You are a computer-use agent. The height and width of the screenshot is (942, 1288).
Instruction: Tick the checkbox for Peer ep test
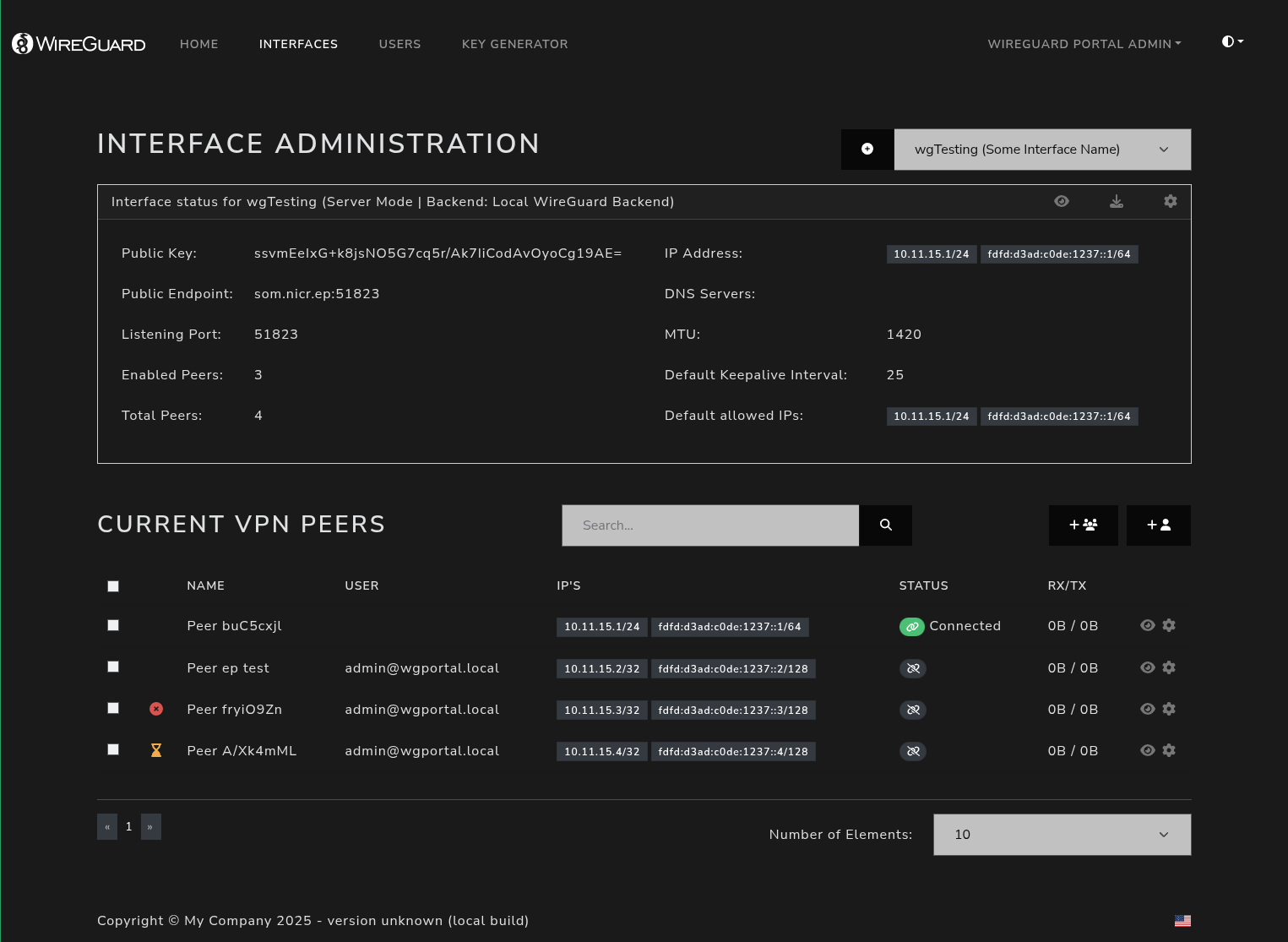tap(113, 667)
